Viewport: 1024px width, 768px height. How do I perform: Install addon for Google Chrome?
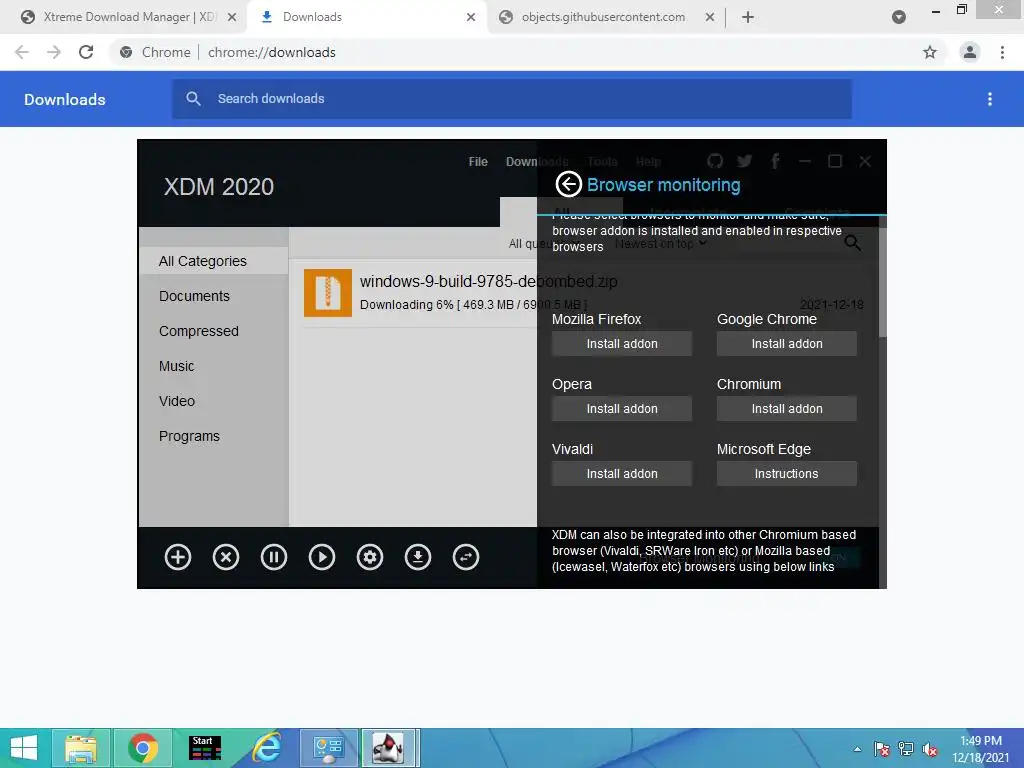787,344
